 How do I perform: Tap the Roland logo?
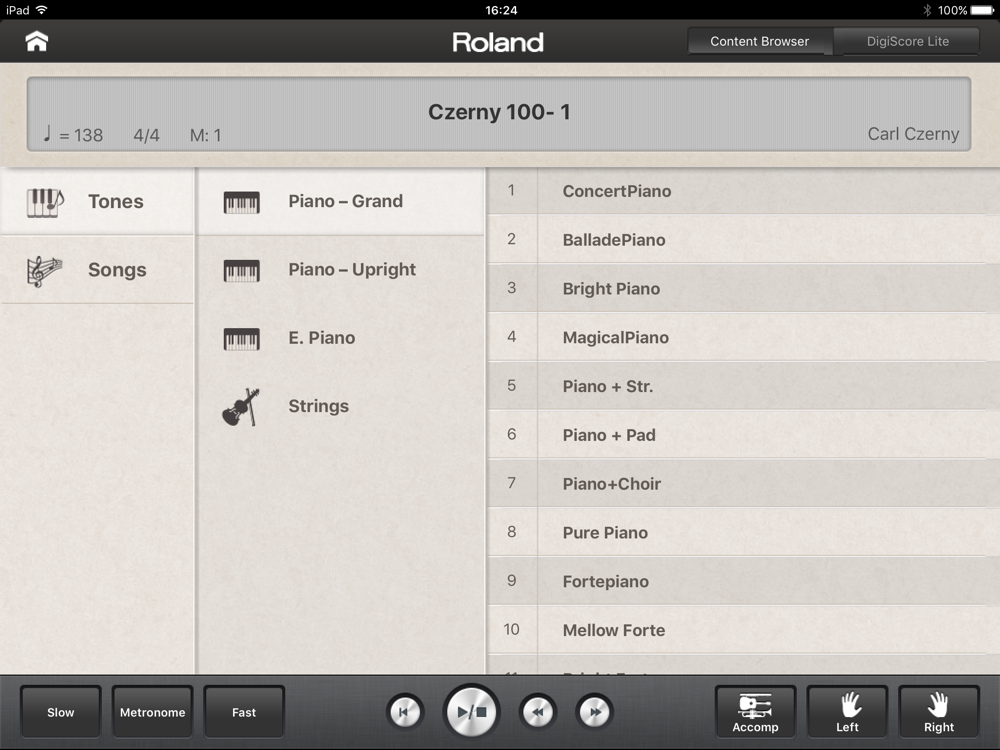498,42
